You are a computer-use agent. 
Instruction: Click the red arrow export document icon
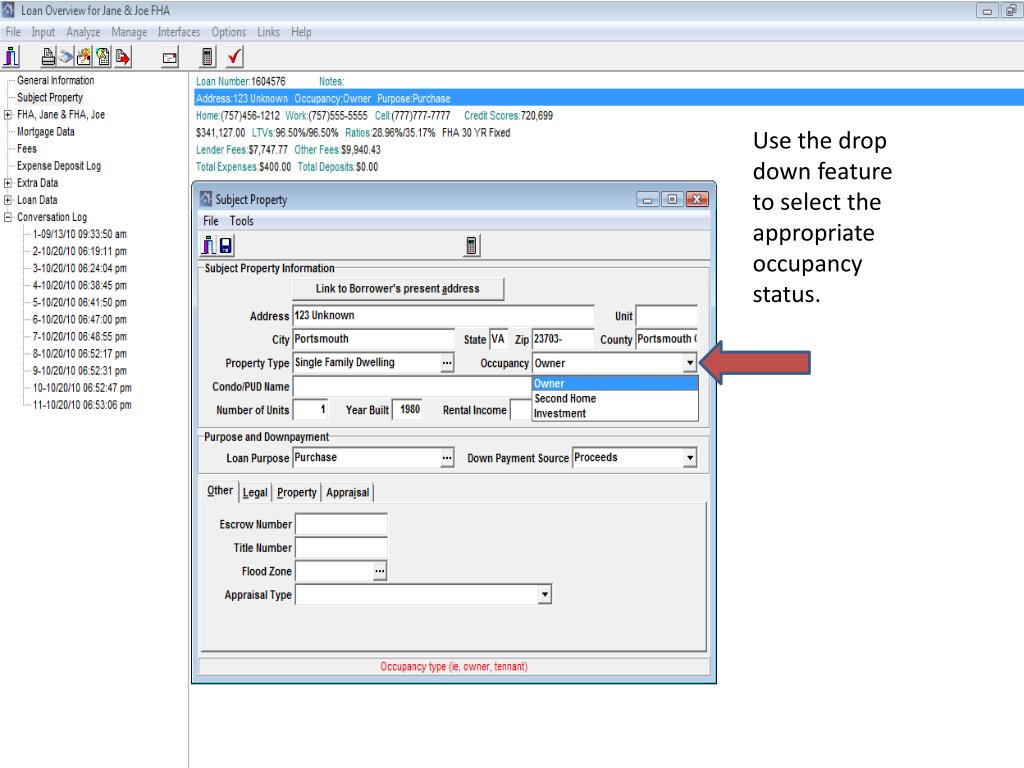click(x=122, y=57)
